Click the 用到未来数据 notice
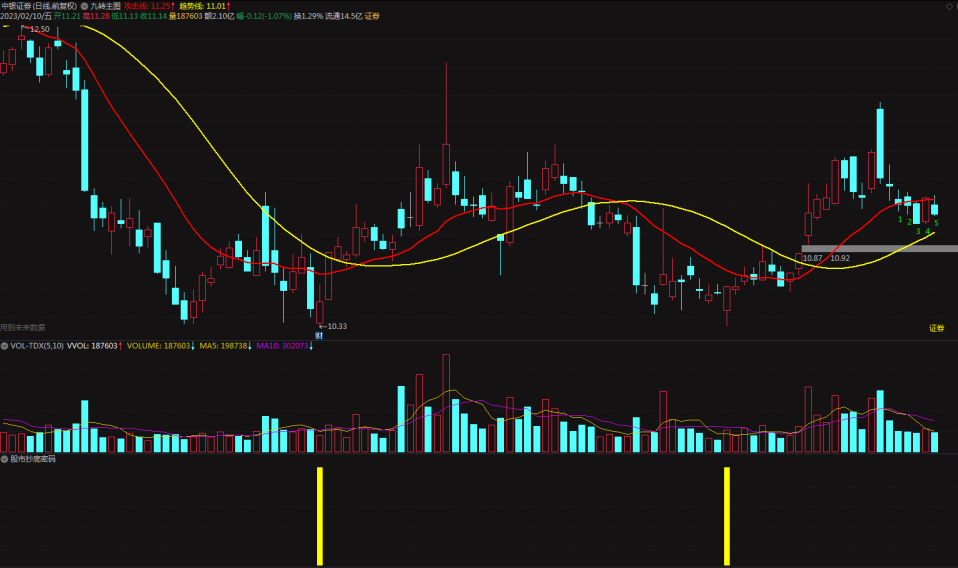 point(23,327)
